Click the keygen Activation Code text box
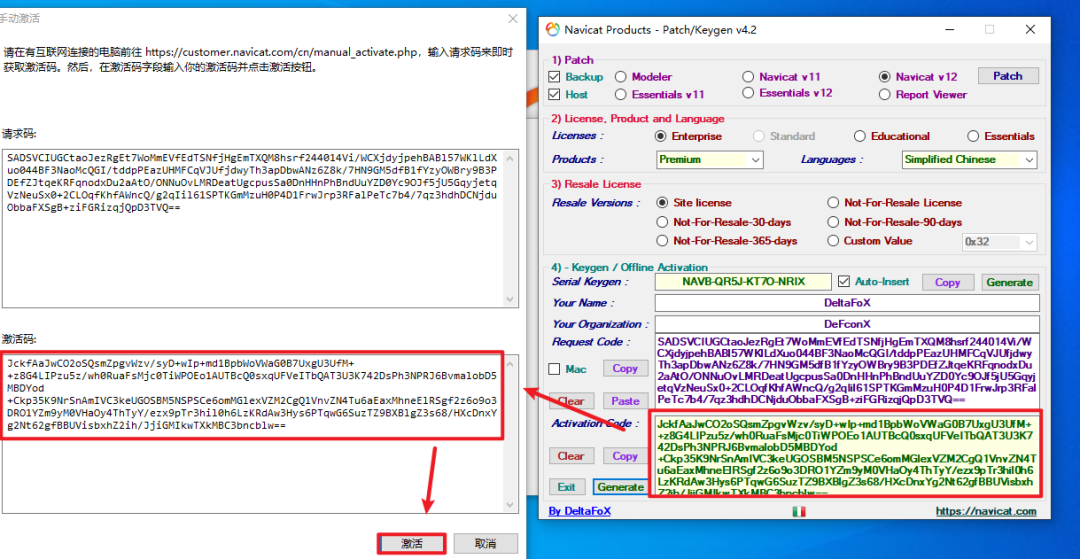The height and width of the screenshot is (559, 1080). [x=846, y=454]
